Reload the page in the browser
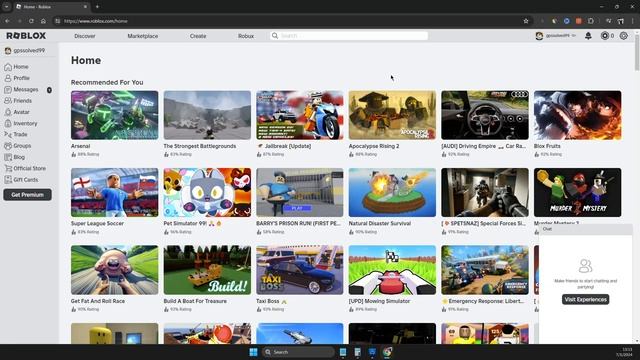 (31, 21)
